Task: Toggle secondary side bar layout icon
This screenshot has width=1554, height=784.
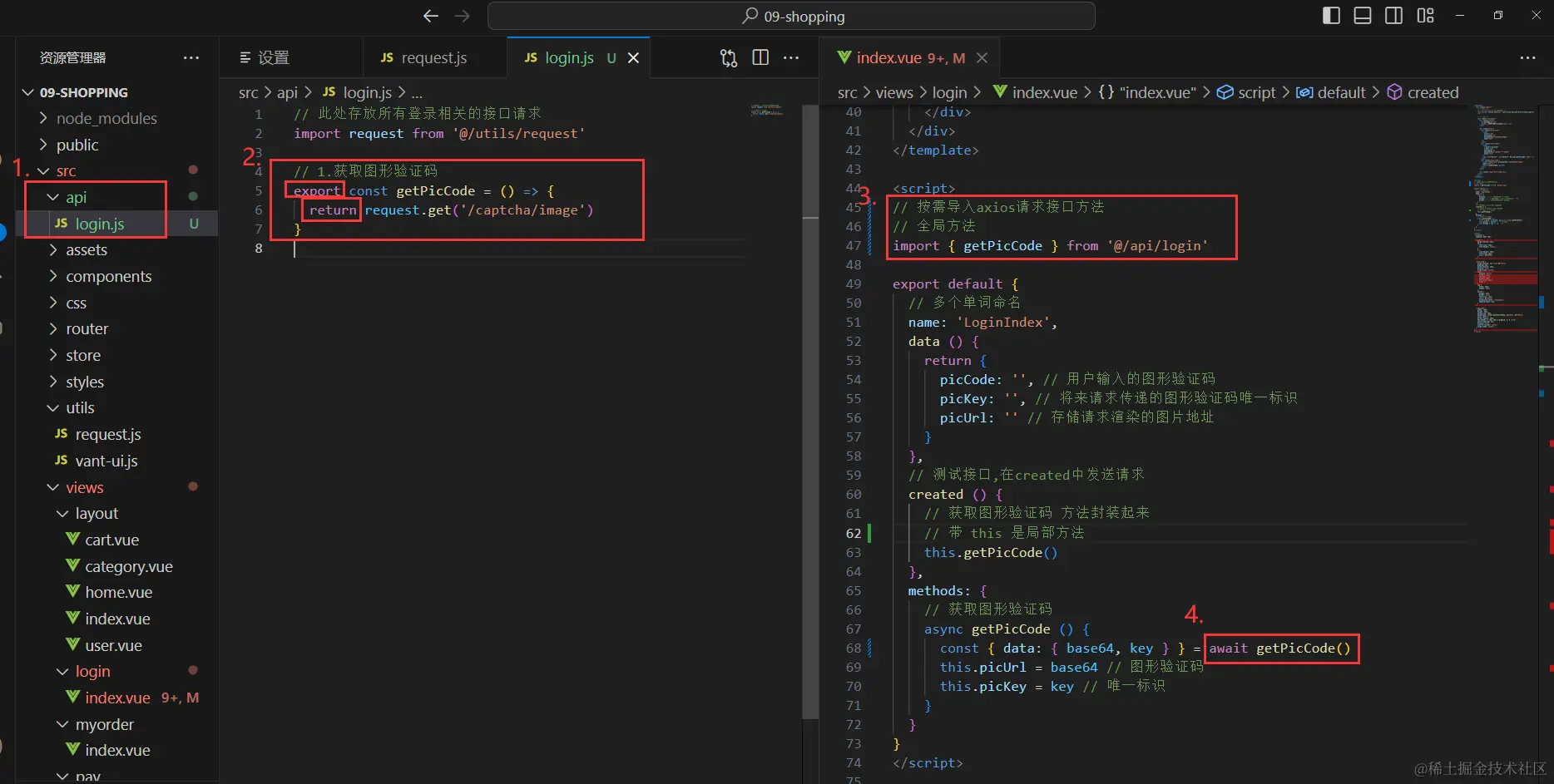Action: (x=1394, y=15)
